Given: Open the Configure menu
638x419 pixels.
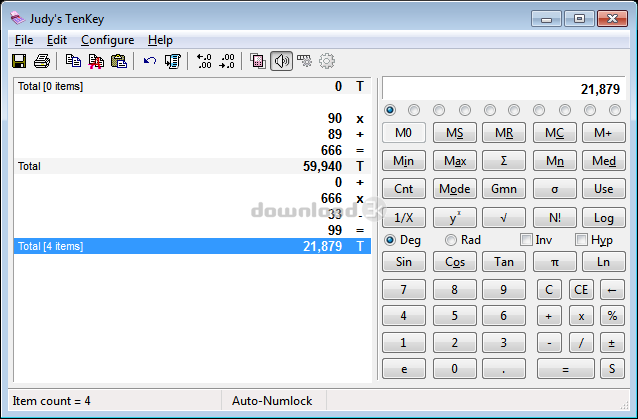Looking at the screenshot, I should pyautogui.click(x=107, y=40).
